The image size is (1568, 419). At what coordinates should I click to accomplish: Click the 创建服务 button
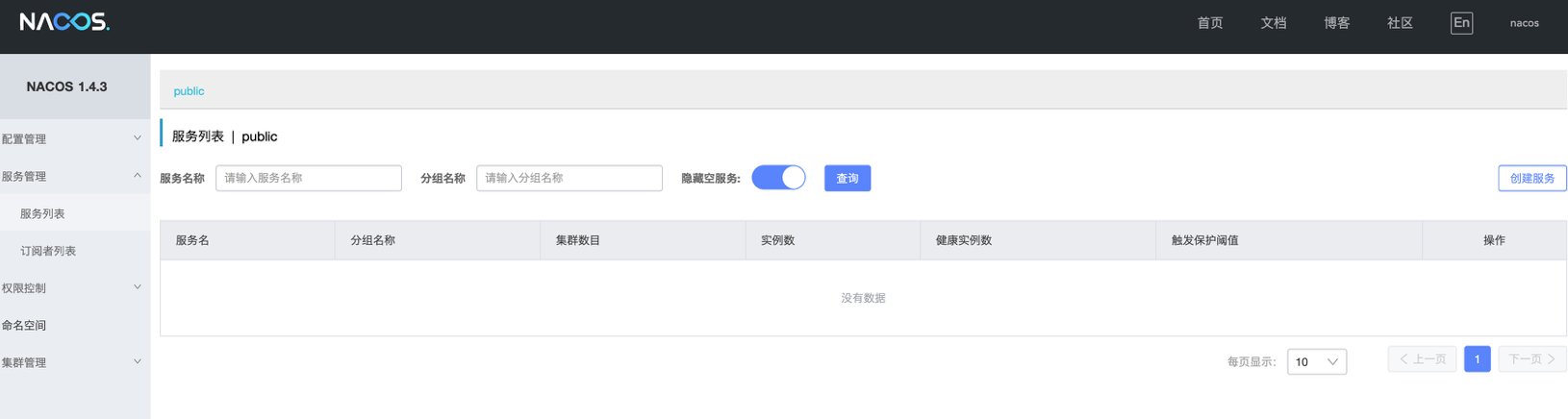pyautogui.click(x=1532, y=178)
